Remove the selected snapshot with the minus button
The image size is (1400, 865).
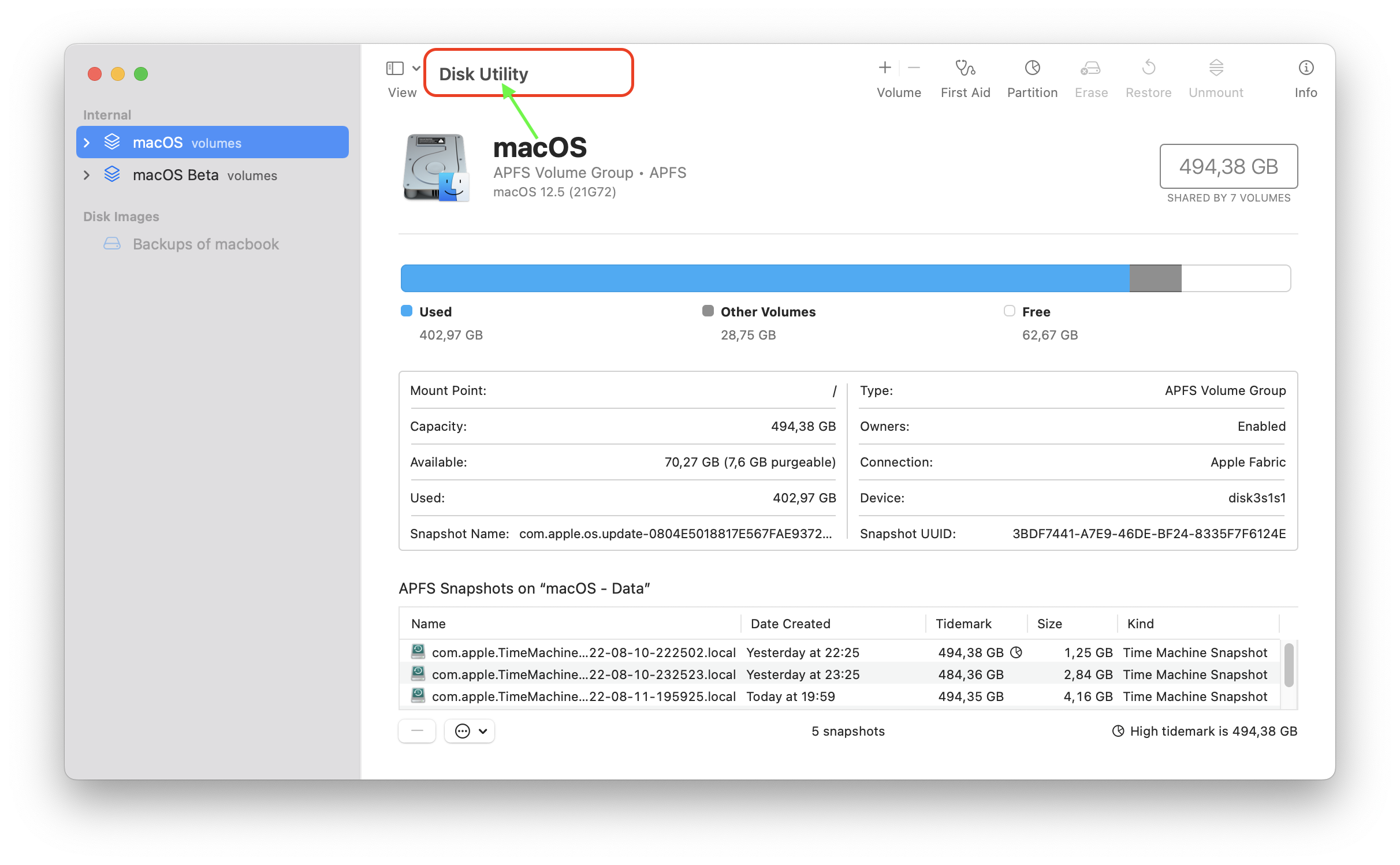point(416,730)
